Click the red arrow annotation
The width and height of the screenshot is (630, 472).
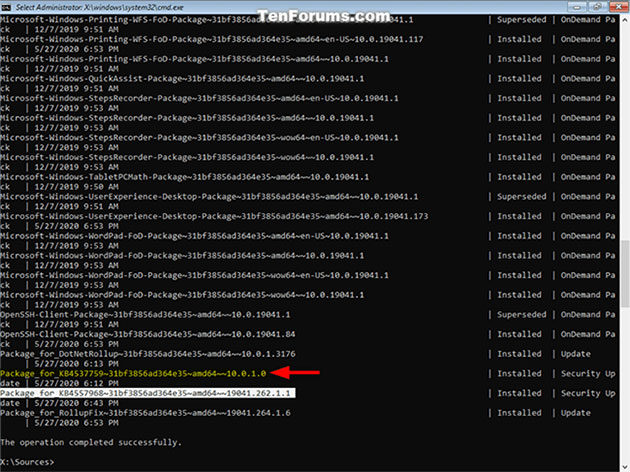click(295, 372)
